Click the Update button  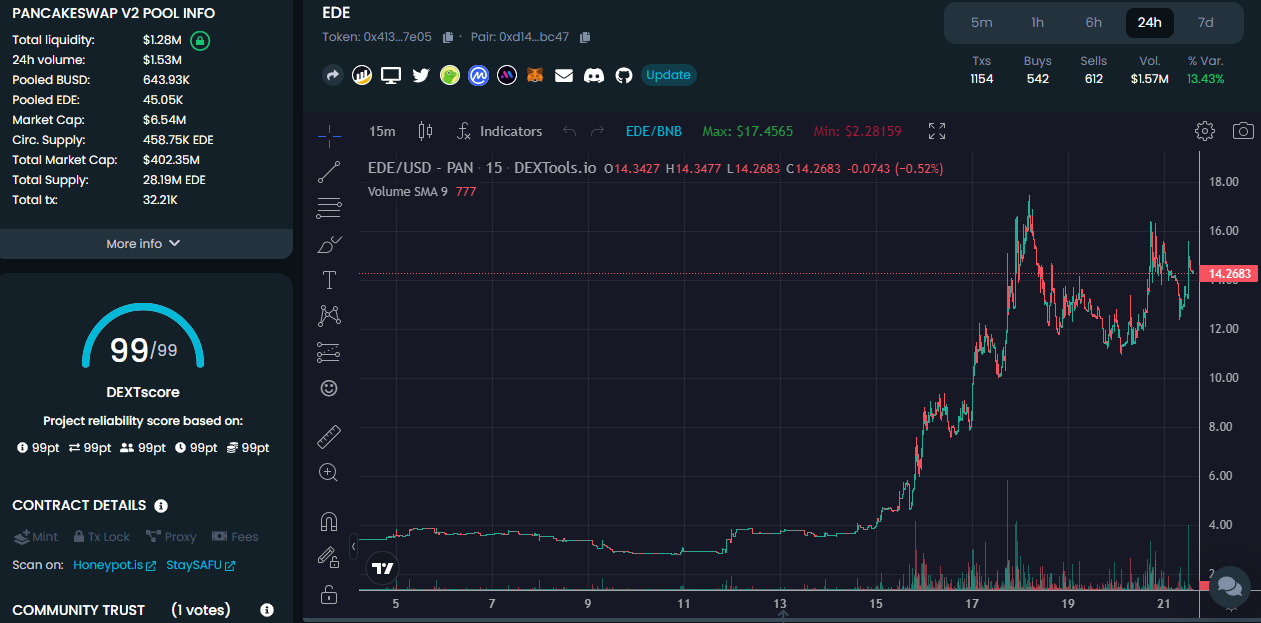coord(668,75)
